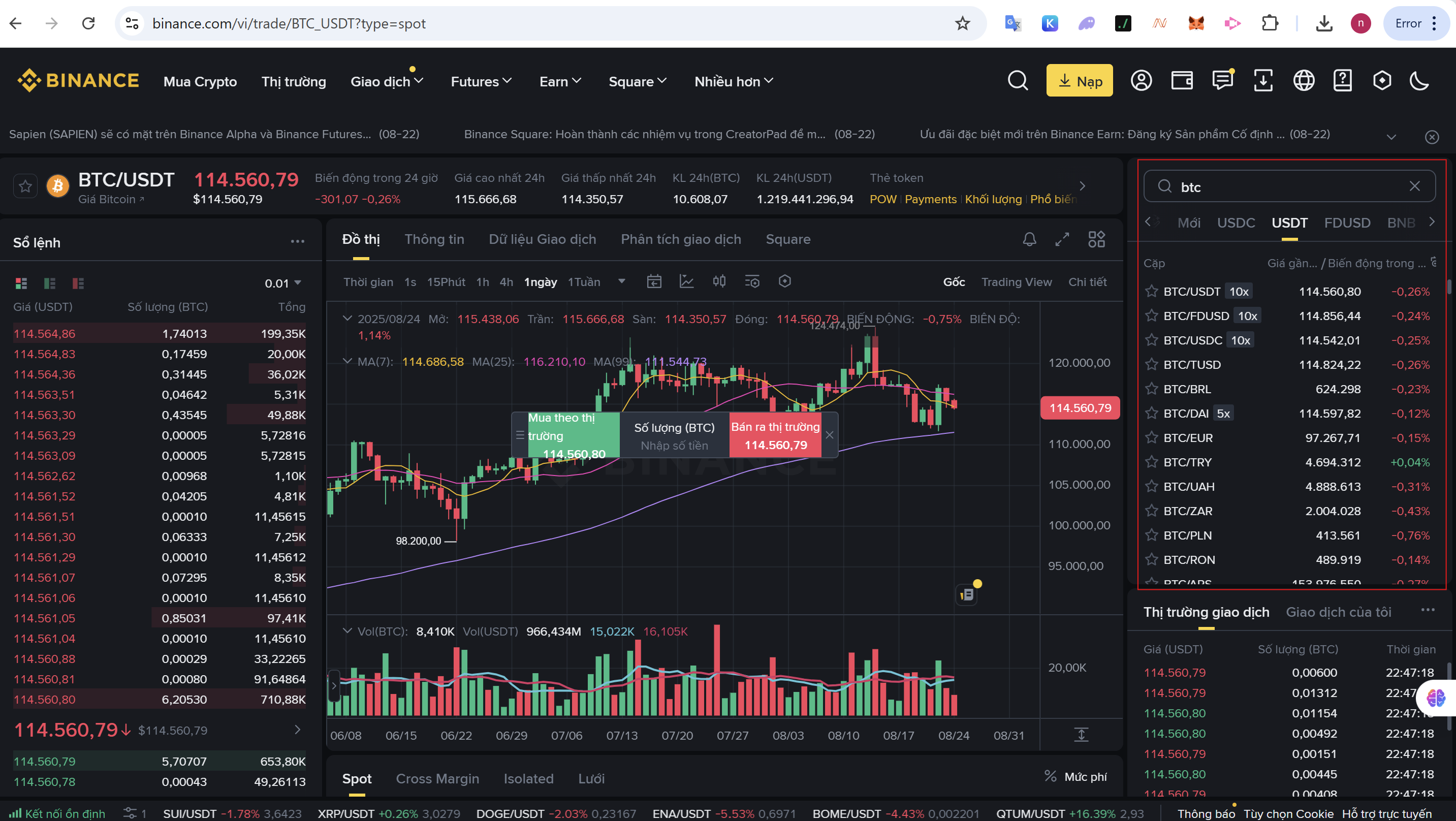Open the wallet icon in header
The width and height of the screenshot is (1456, 821).
tap(1181, 81)
